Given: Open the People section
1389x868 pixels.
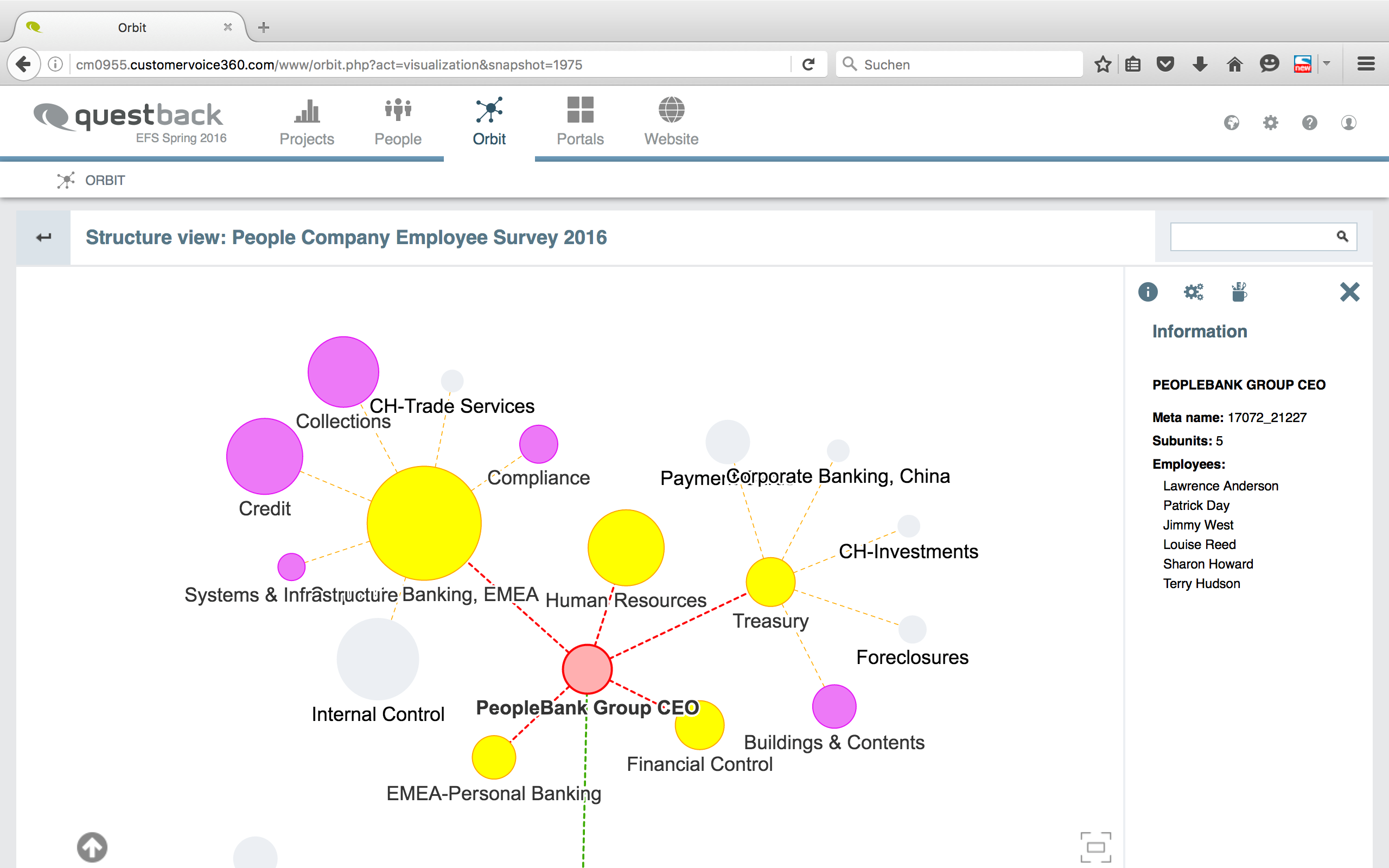Looking at the screenshot, I should (x=398, y=122).
